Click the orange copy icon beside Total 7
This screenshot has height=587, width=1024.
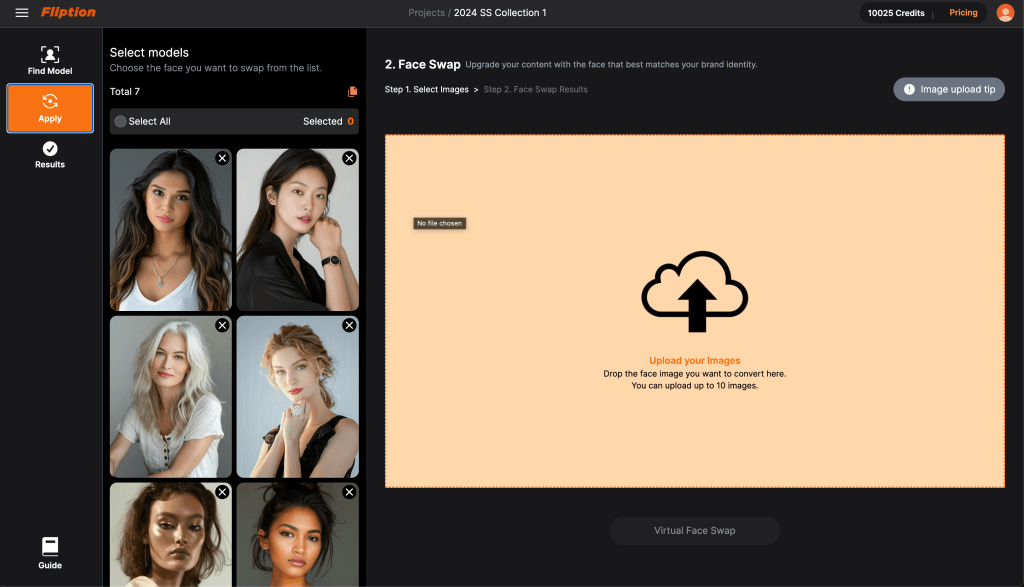click(352, 92)
